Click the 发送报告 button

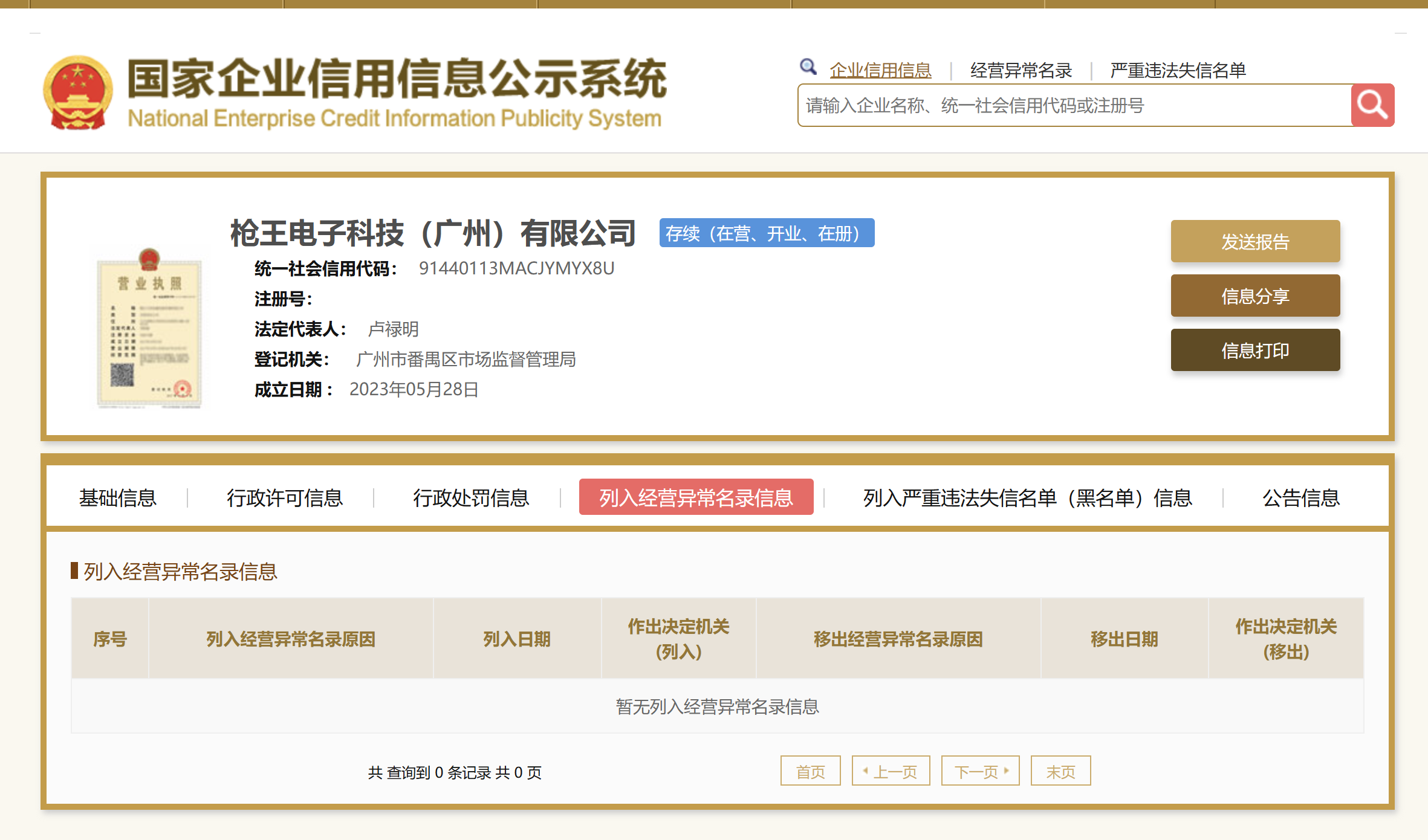(1255, 242)
